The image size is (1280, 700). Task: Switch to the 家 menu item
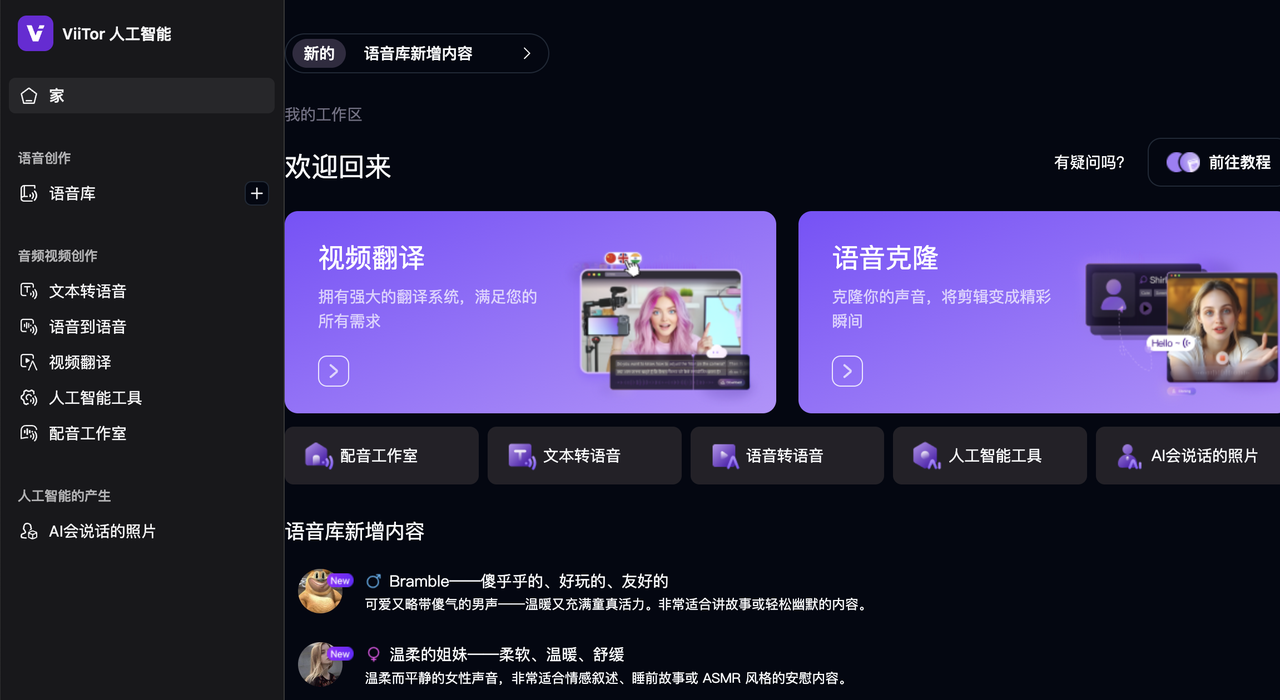coord(56,95)
